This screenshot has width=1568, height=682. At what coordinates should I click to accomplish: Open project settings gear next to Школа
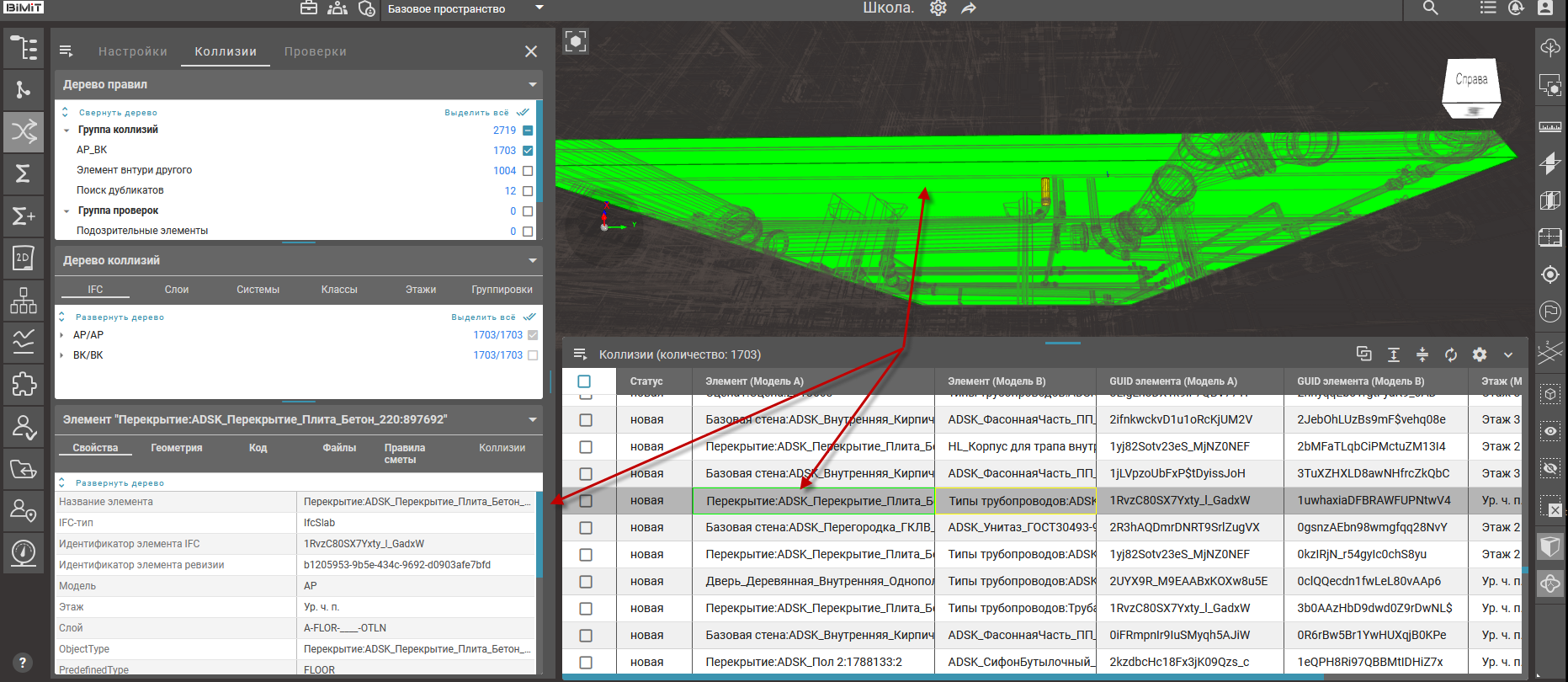point(938,8)
